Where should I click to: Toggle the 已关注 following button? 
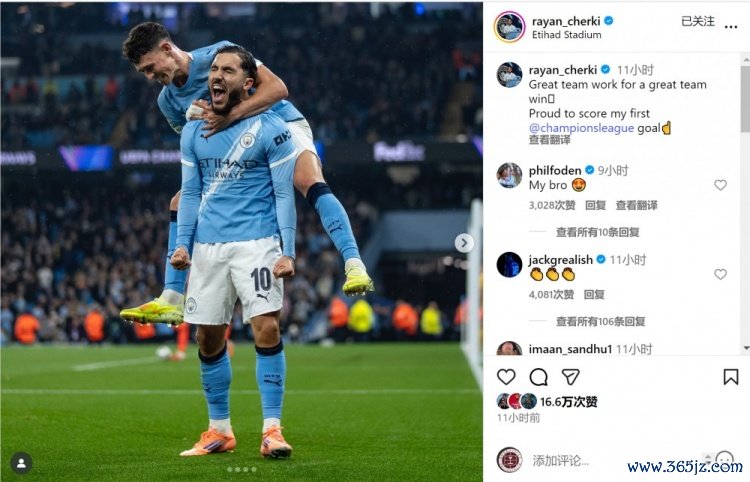point(698,21)
